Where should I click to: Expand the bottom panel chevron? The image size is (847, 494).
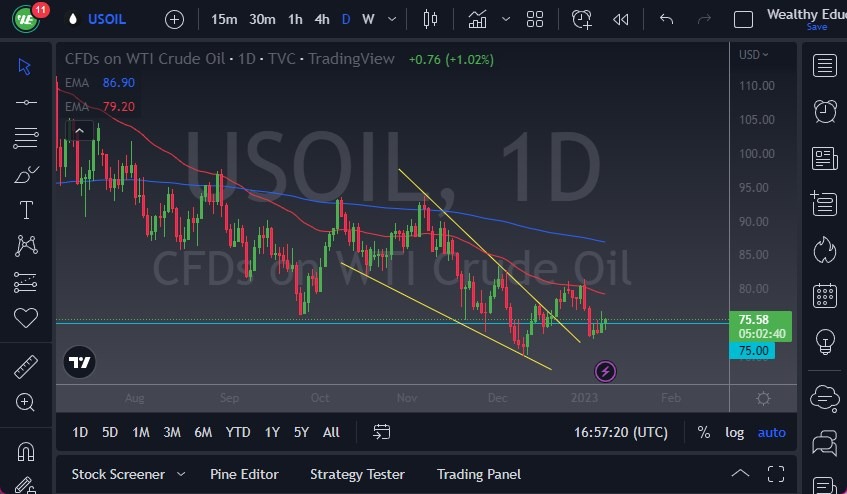point(740,474)
